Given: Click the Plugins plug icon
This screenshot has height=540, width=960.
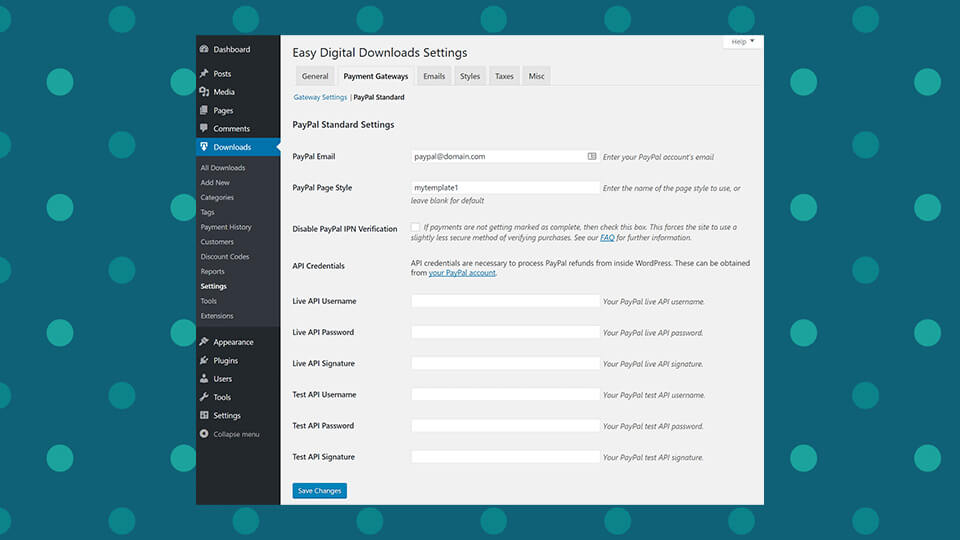Looking at the screenshot, I should click(x=204, y=360).
